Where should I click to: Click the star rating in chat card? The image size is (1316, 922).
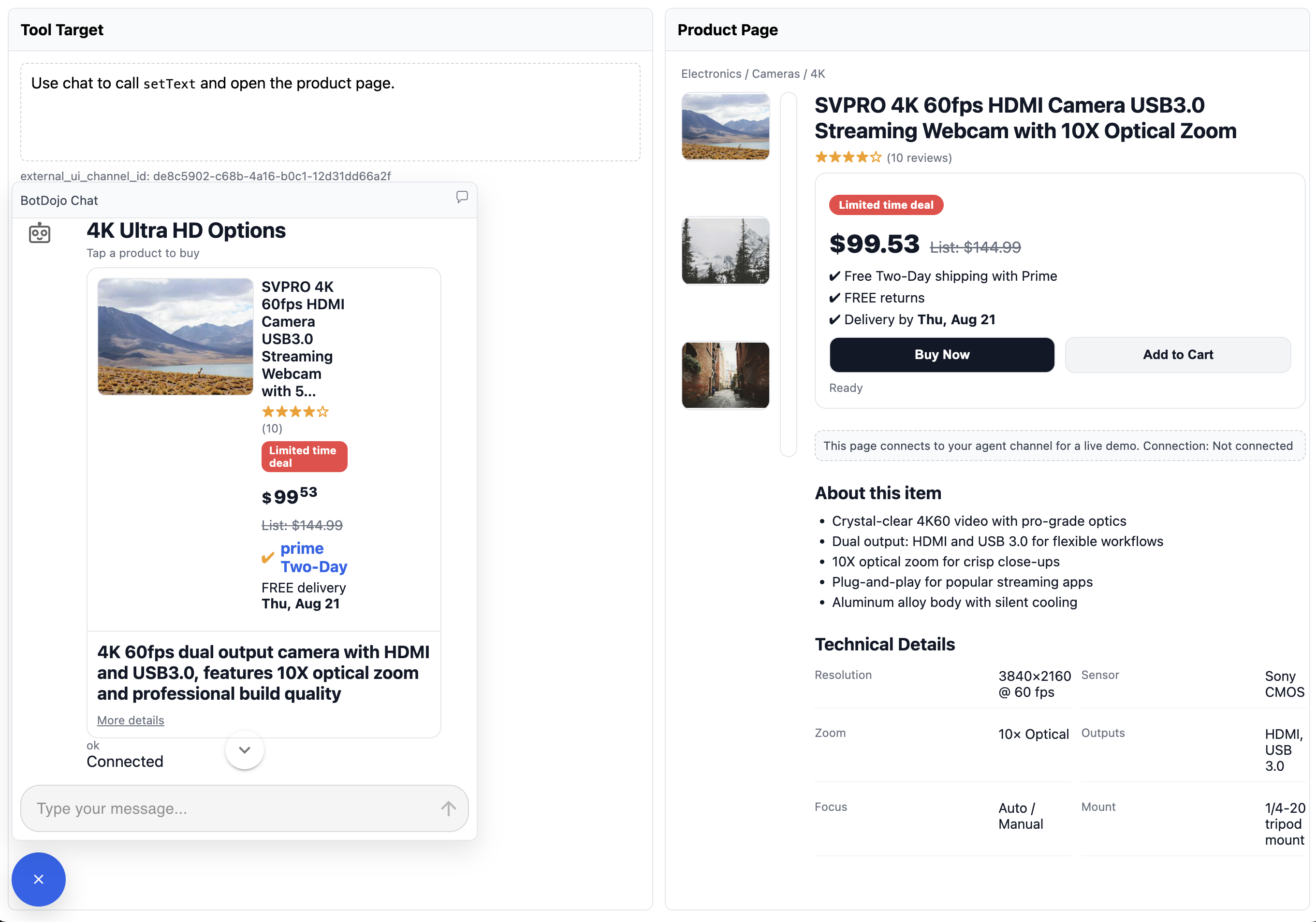295,411
